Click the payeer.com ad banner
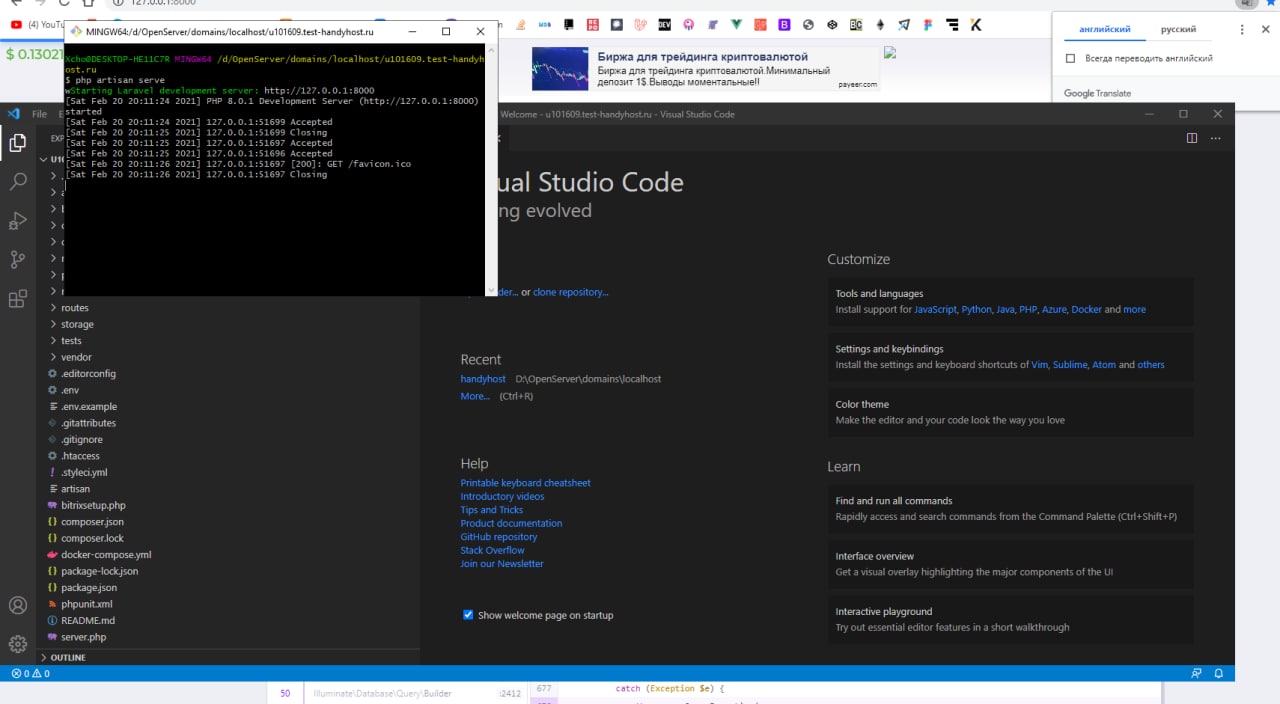 [x=706, y=69]
